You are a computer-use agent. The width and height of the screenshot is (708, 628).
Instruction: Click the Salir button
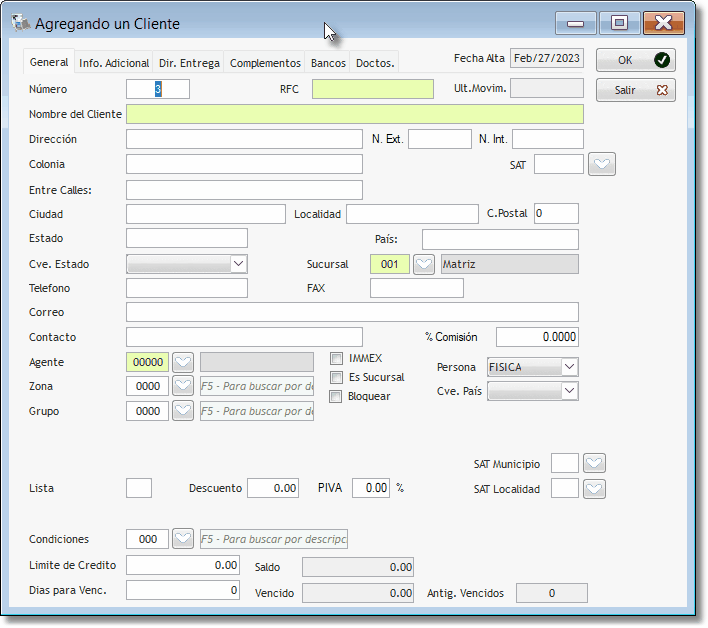636,90
